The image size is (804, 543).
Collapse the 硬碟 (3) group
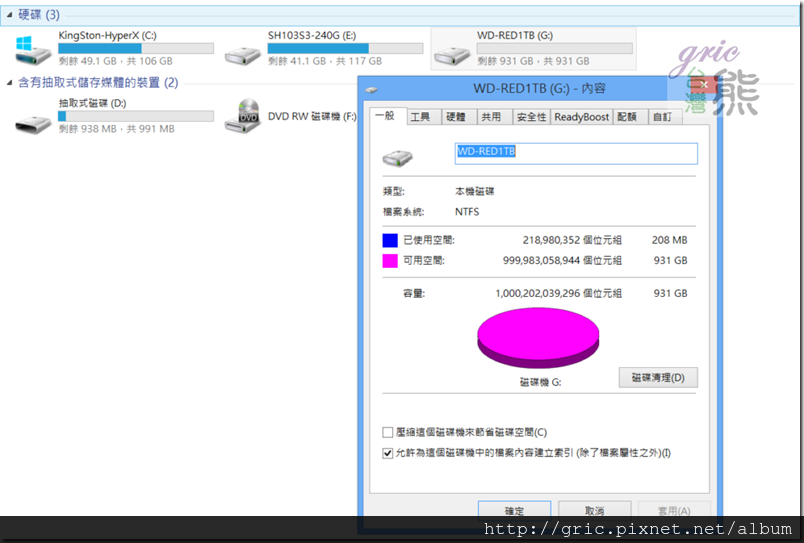tap(9, 15)
